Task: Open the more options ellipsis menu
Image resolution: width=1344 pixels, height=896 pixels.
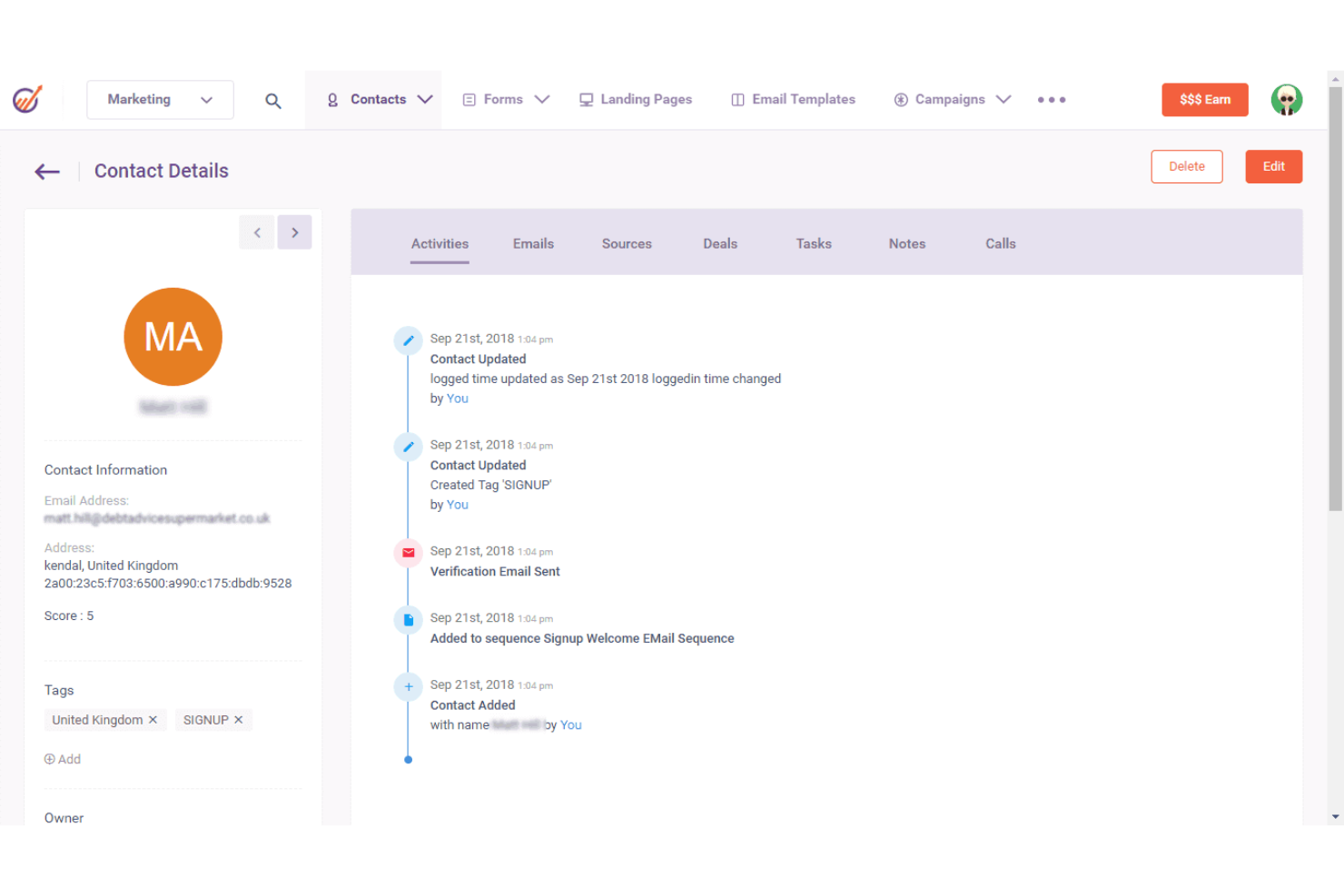Action: 1051,100
